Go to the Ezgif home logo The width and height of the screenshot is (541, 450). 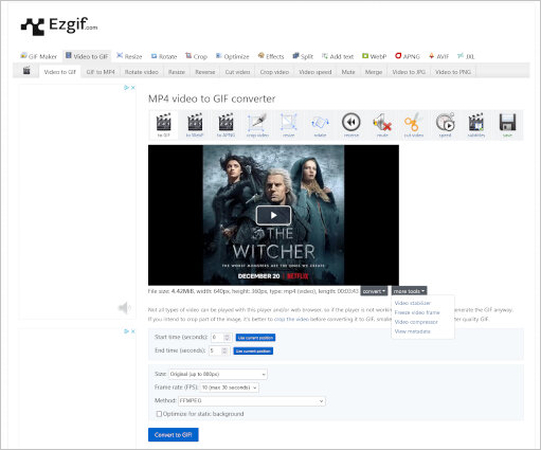click(59, 26)
